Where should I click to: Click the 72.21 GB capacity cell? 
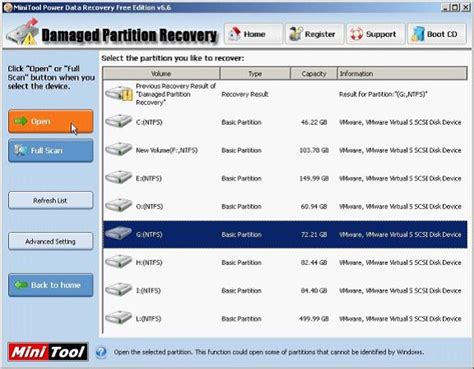(x=314, y=235)
